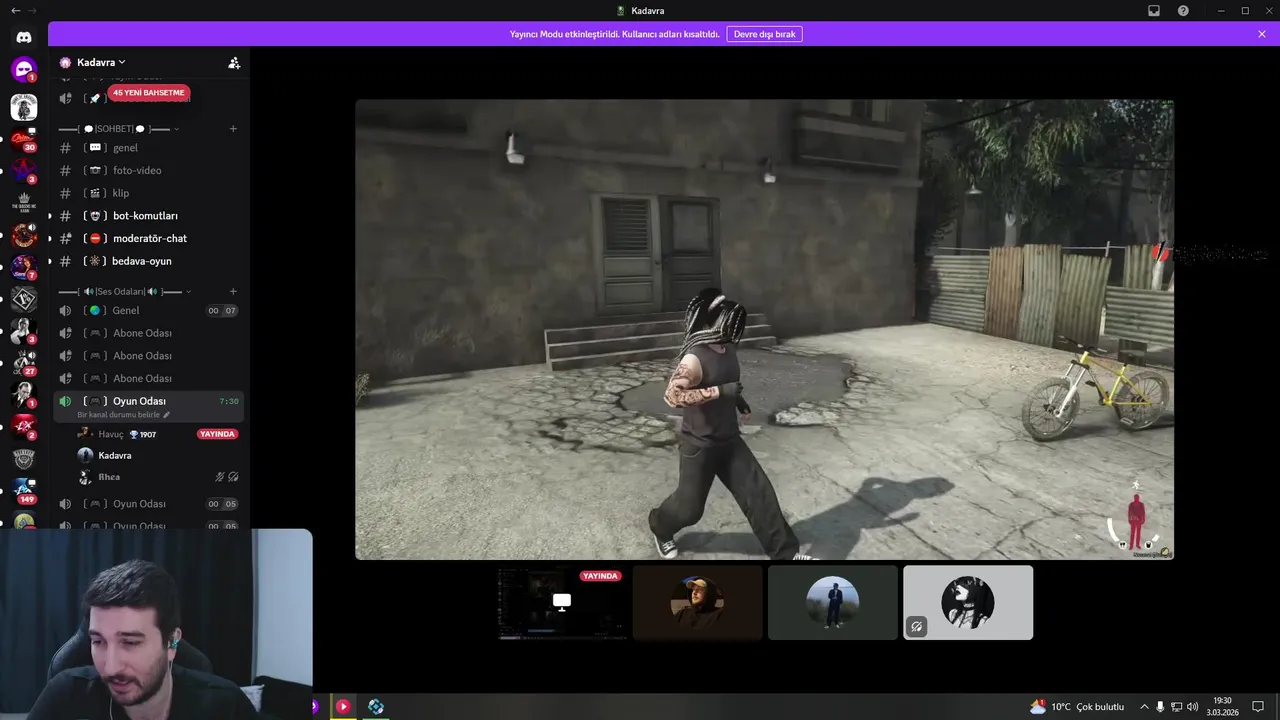Open the bedava-oyun channel

pos(148,261)
